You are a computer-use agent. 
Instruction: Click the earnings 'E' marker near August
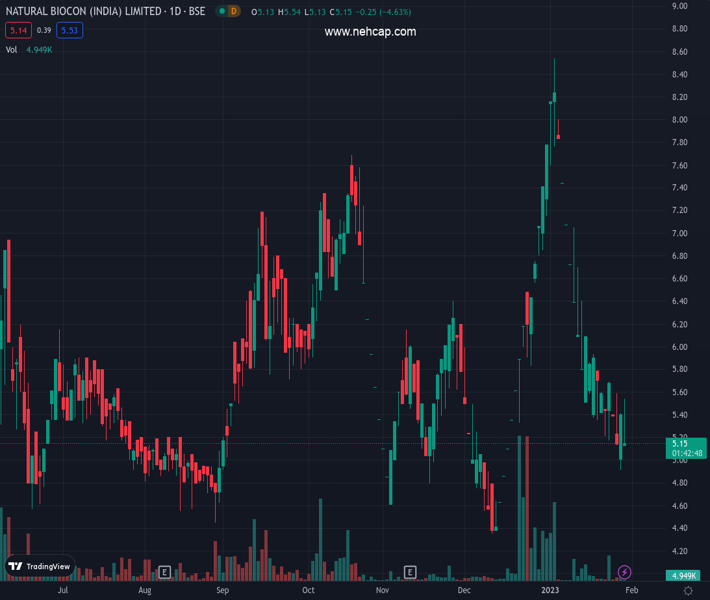click(165, 572)
